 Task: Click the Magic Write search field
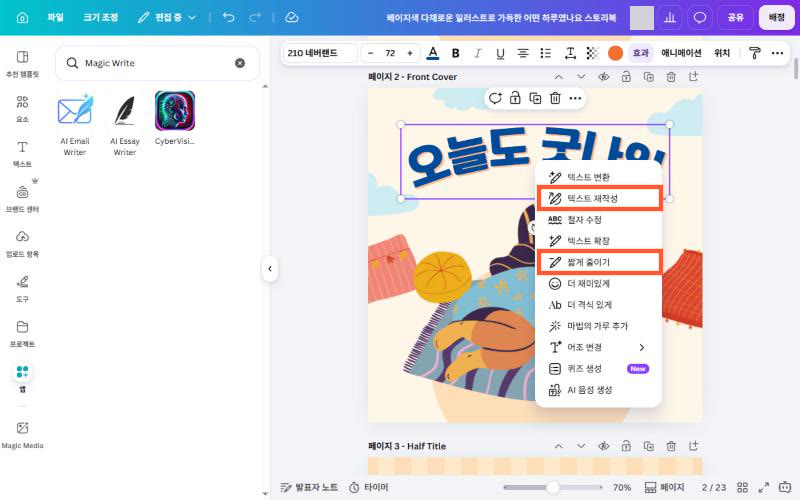coord(157,63)
